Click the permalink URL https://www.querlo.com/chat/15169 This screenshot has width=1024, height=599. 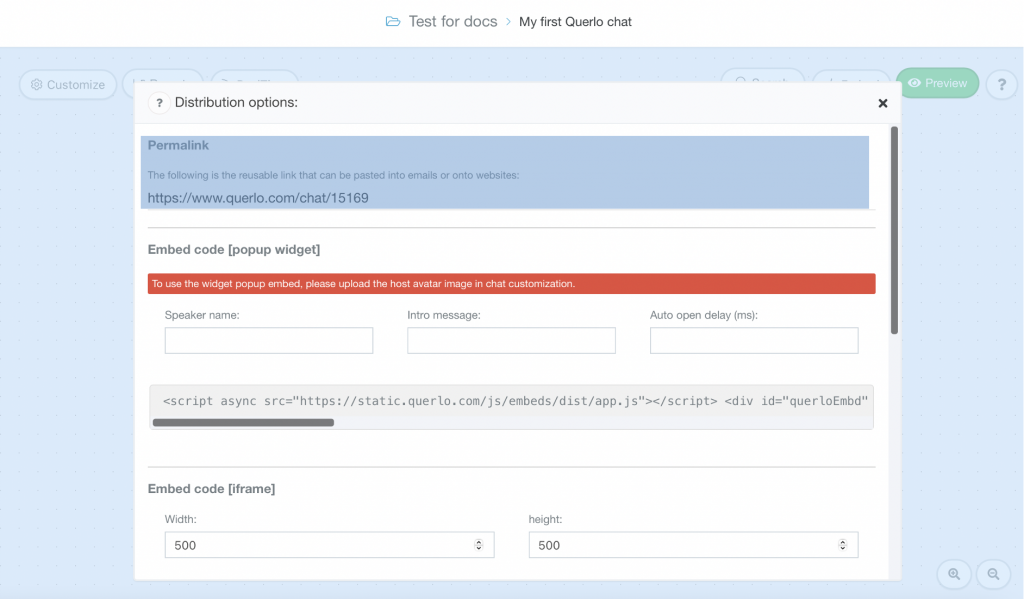(258, 198)
